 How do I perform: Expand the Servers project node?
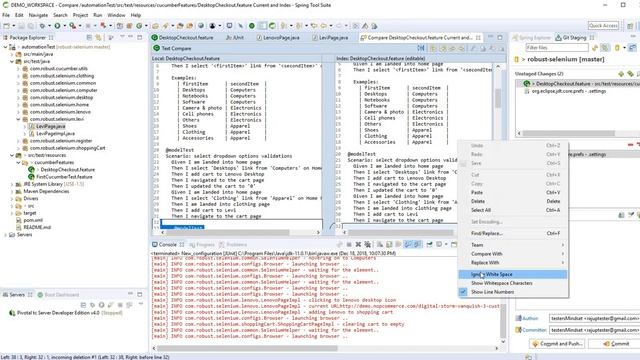coord(5,235)
